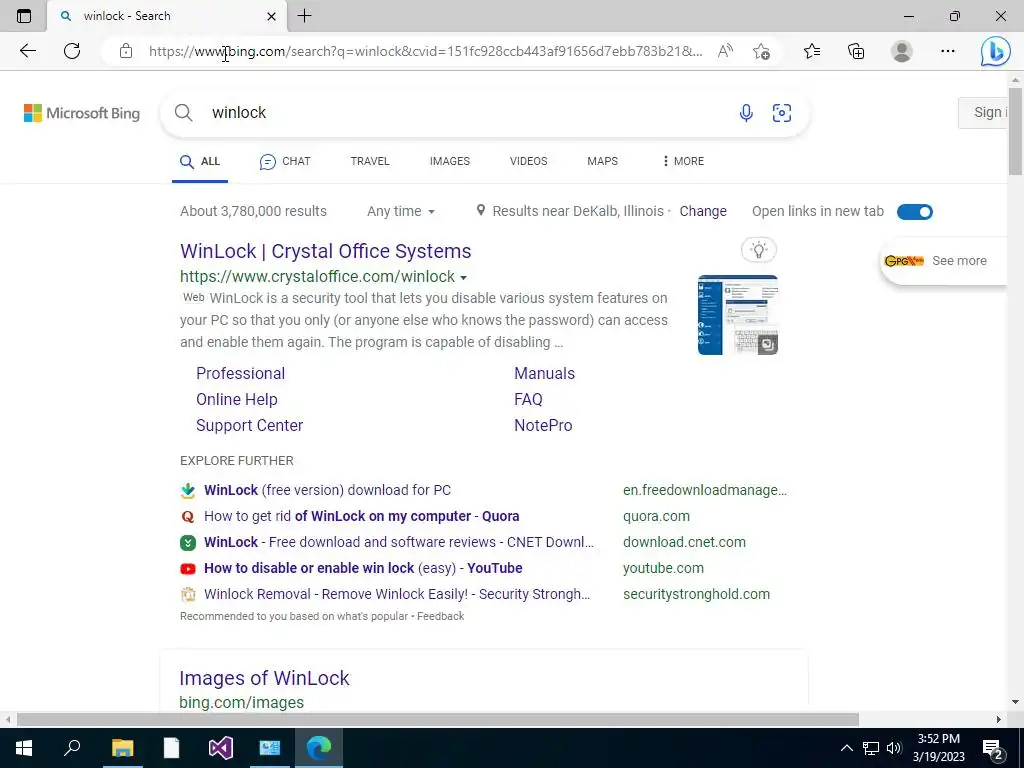
Task: Open taskbar search magnifier
Action: [x=72, y=748]
